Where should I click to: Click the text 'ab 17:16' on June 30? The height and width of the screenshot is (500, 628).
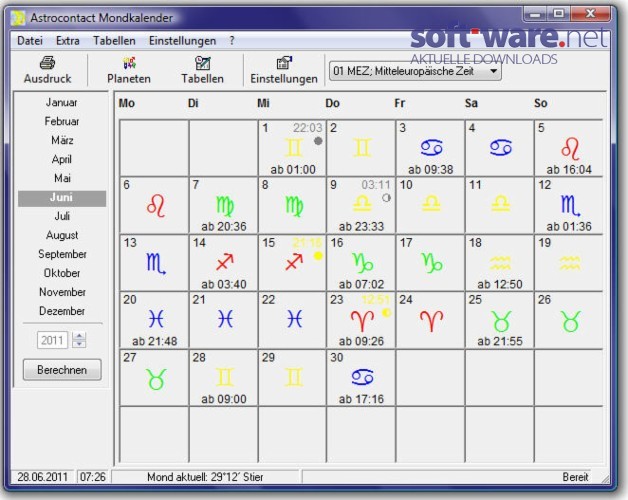361,399
